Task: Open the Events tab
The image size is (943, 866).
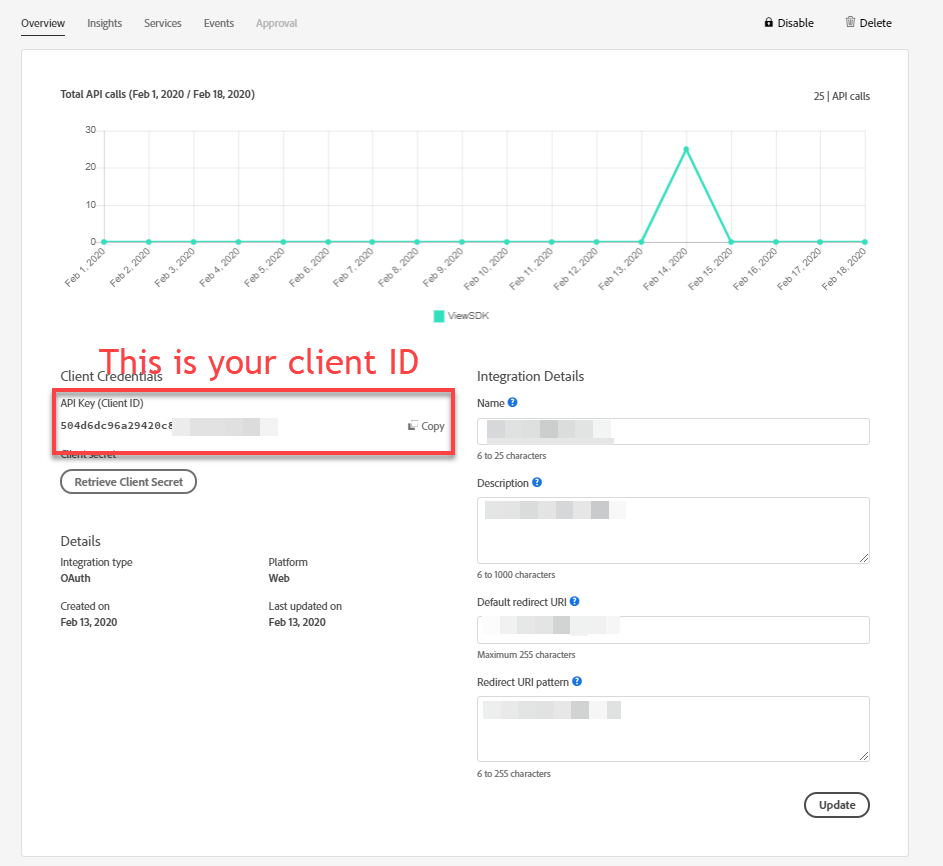Action: (219, 23)
